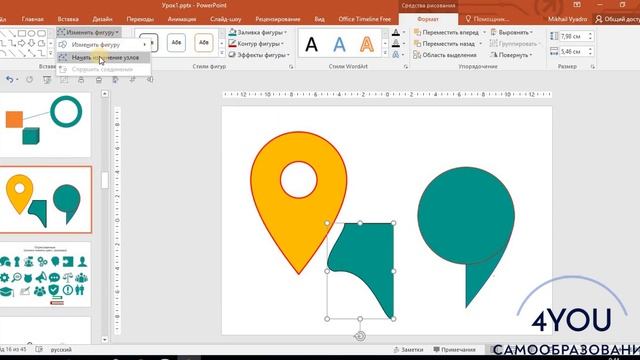The image size is (640, 360).
Task: Open Ribbon Display Options in title bar
Action: [x=577, y=5]
